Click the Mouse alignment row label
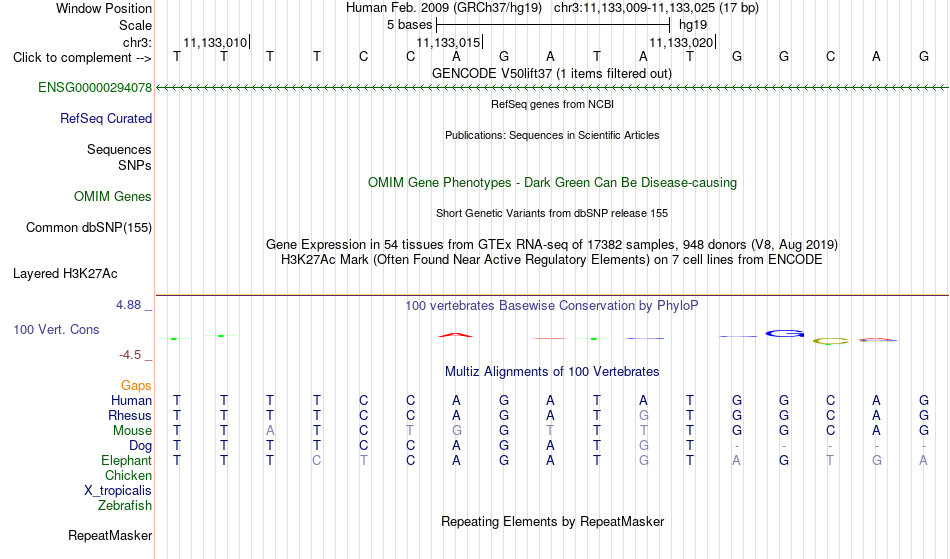 132,431
